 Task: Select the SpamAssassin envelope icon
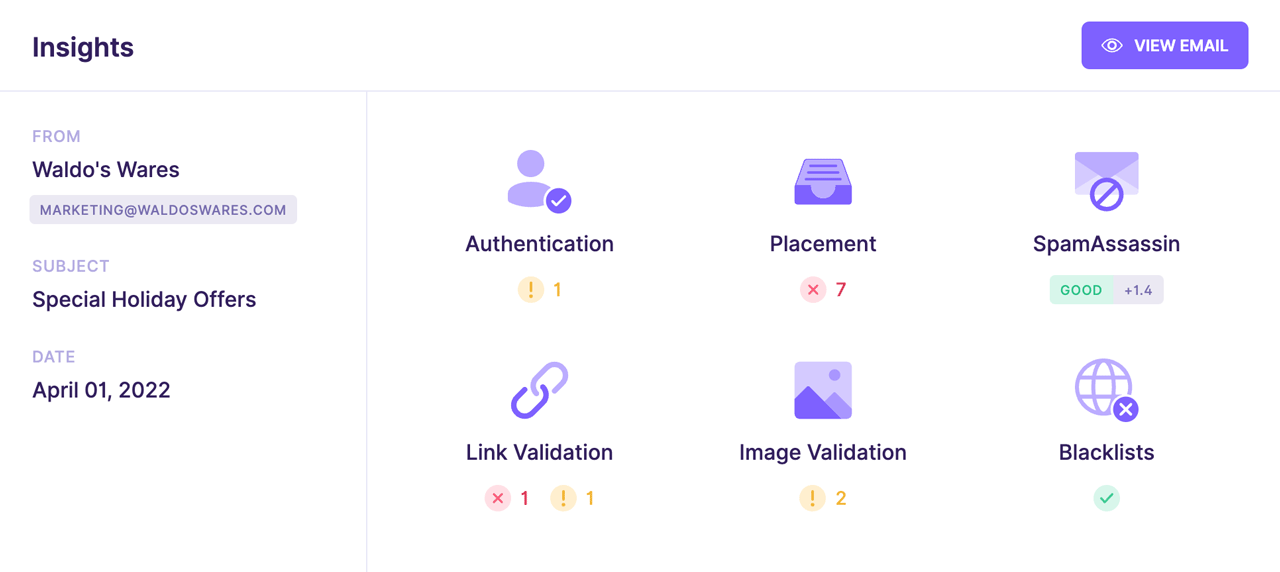[x=1106, y=181]
